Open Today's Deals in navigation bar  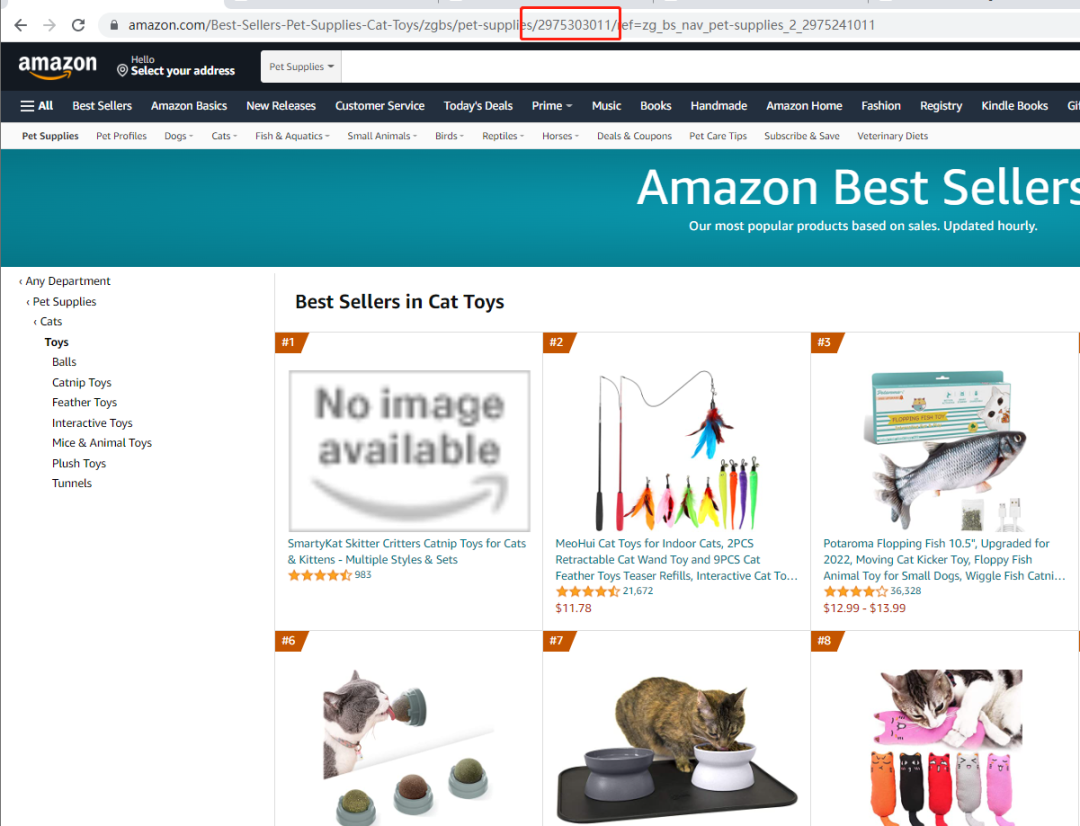tap(478, 106)
